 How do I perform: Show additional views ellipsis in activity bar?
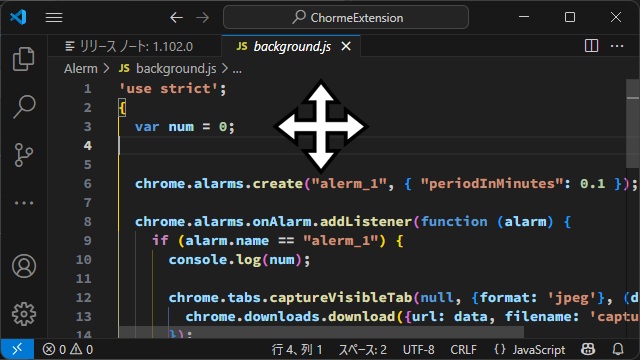click(x=24, y=203)
